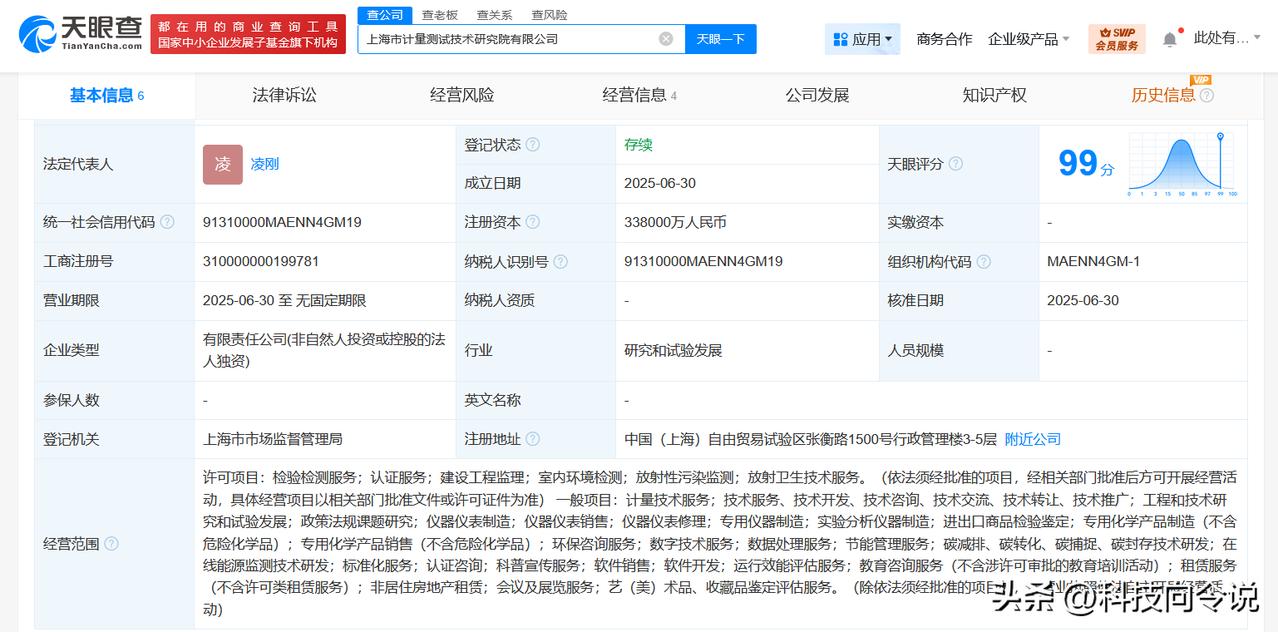Click the red 商业查询工具 banner
The image size is (1278, 632).
click(x=248, y=34)
